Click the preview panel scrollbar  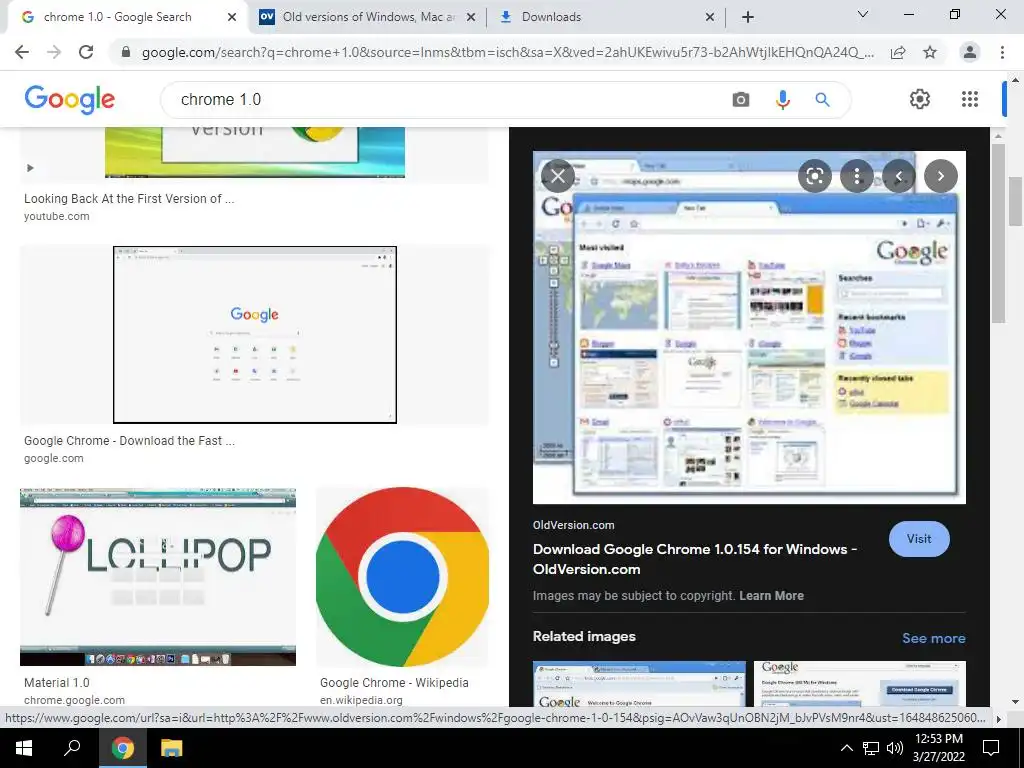(x=998, y=233)
